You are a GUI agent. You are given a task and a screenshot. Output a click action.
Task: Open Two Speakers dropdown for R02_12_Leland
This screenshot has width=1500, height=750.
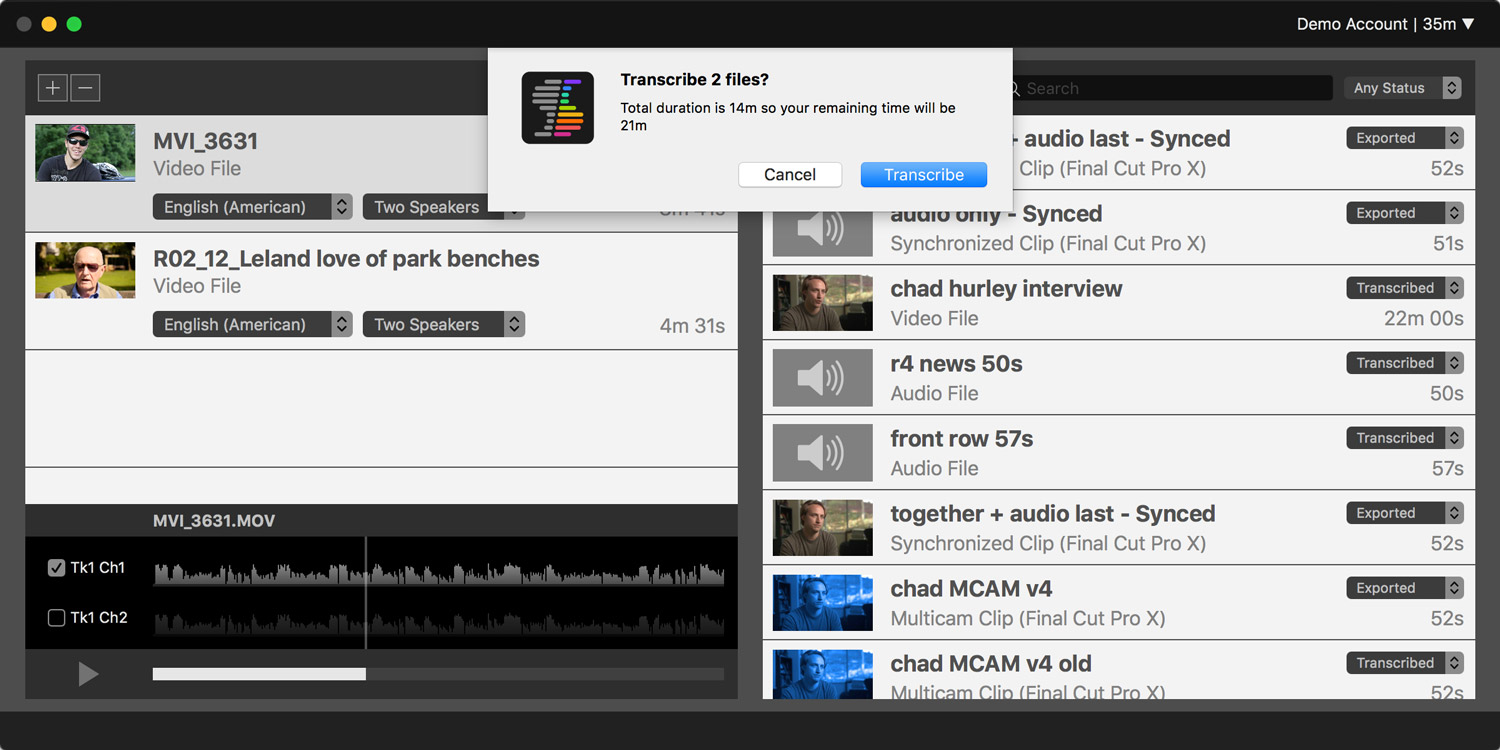click(443, 325)
